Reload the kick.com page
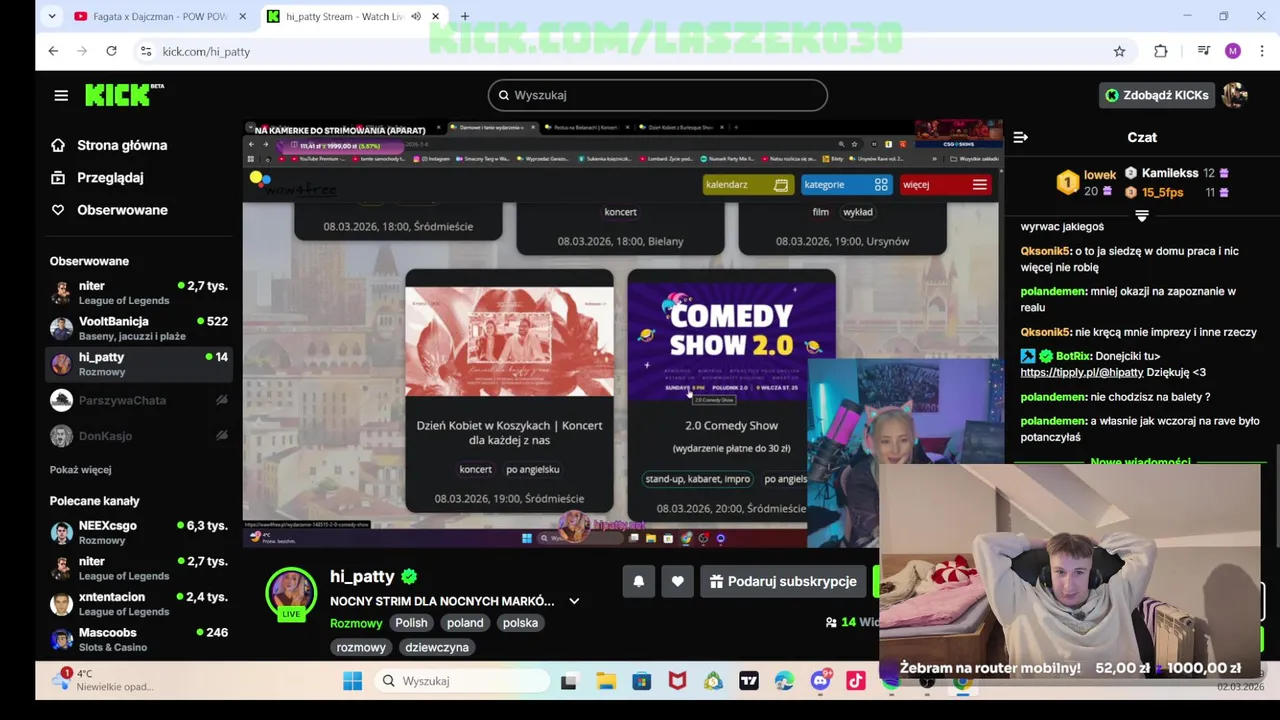The width and height of the screenshot is (1280, 720). point(111,51)
